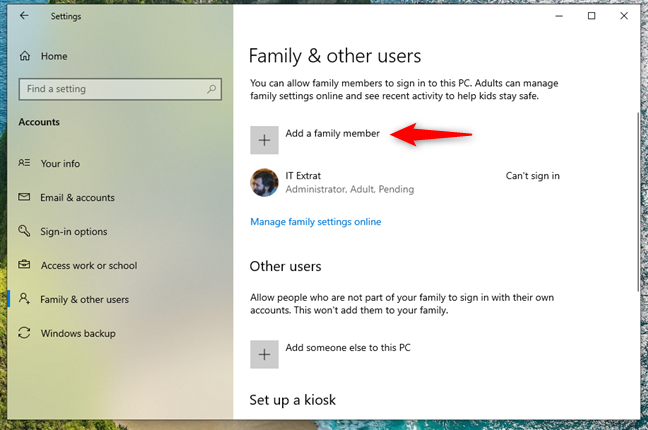648x430 pixels.
Task: Select the Email & accounts envelope icon
Action: [24, 197]
